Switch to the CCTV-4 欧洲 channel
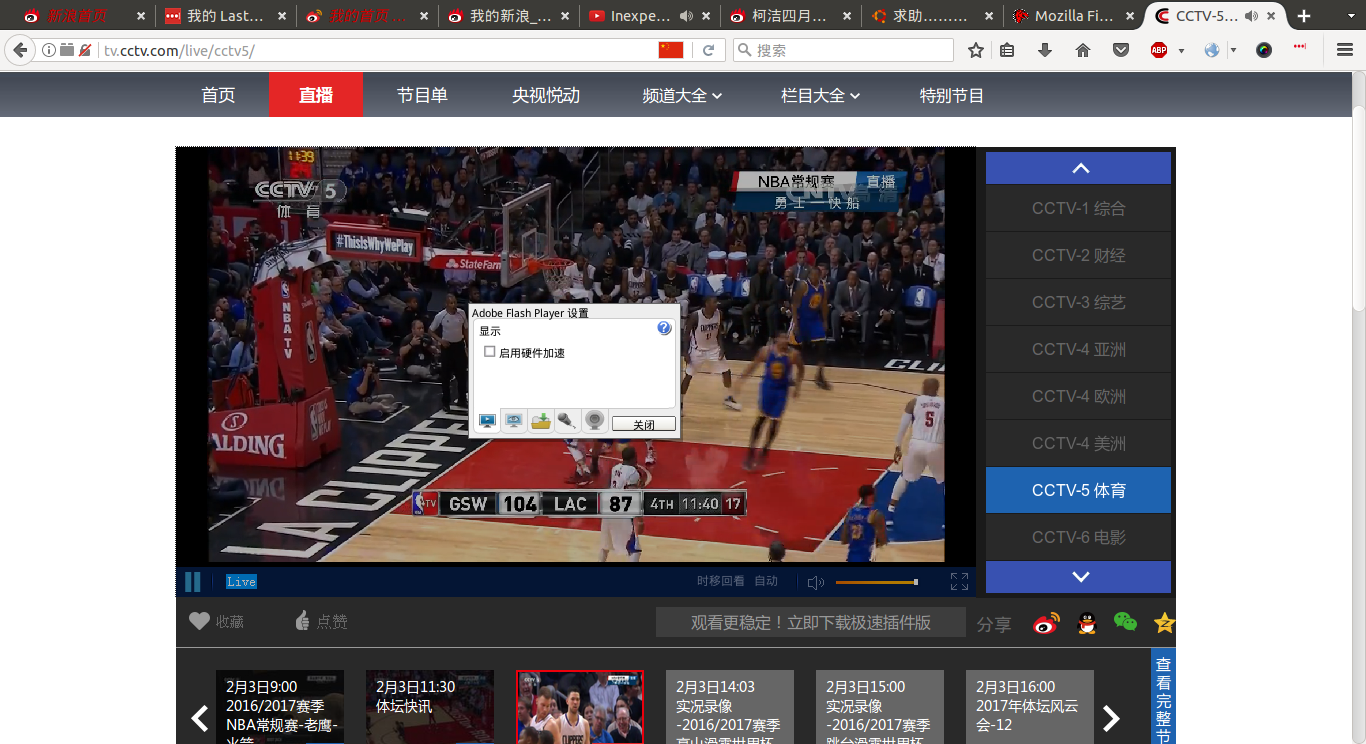This screenshot has height=744, width=1366. pyautogui.click(x=1078, y=396)
